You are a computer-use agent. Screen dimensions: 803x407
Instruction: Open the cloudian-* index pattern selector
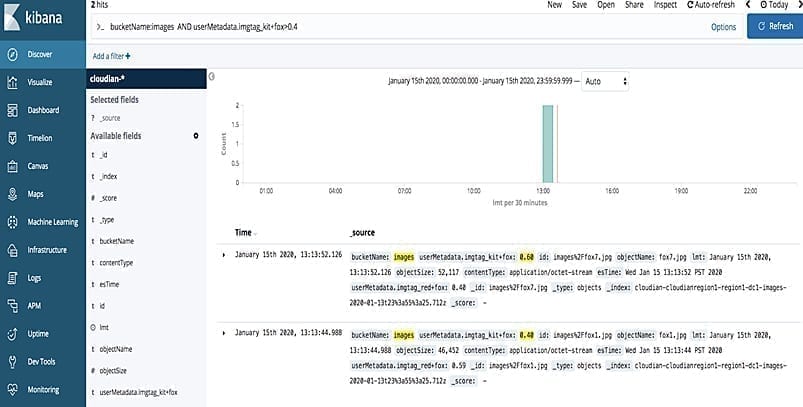pos(146,79)
